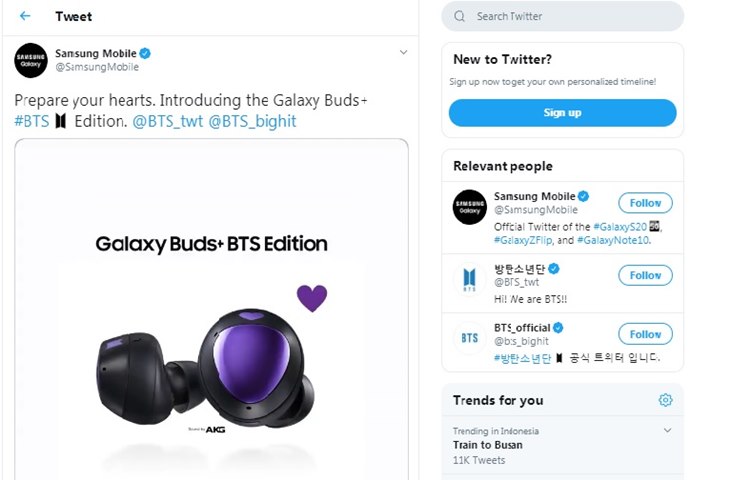Open the #BTS hashtag link in the tweet
The width and height of the screenshot is (730, 480).
(x=32, y=122)
